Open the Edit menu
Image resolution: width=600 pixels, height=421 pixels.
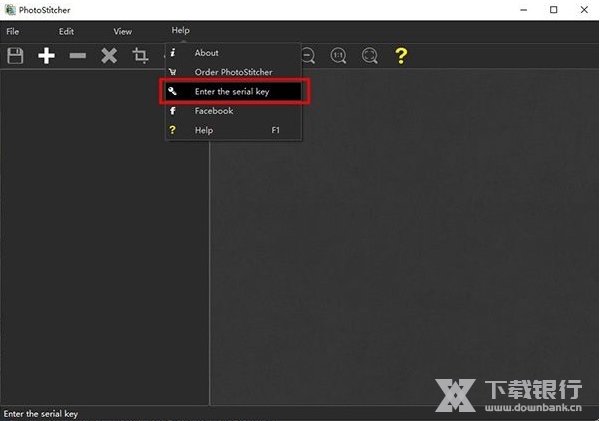[x=66, y=31]
